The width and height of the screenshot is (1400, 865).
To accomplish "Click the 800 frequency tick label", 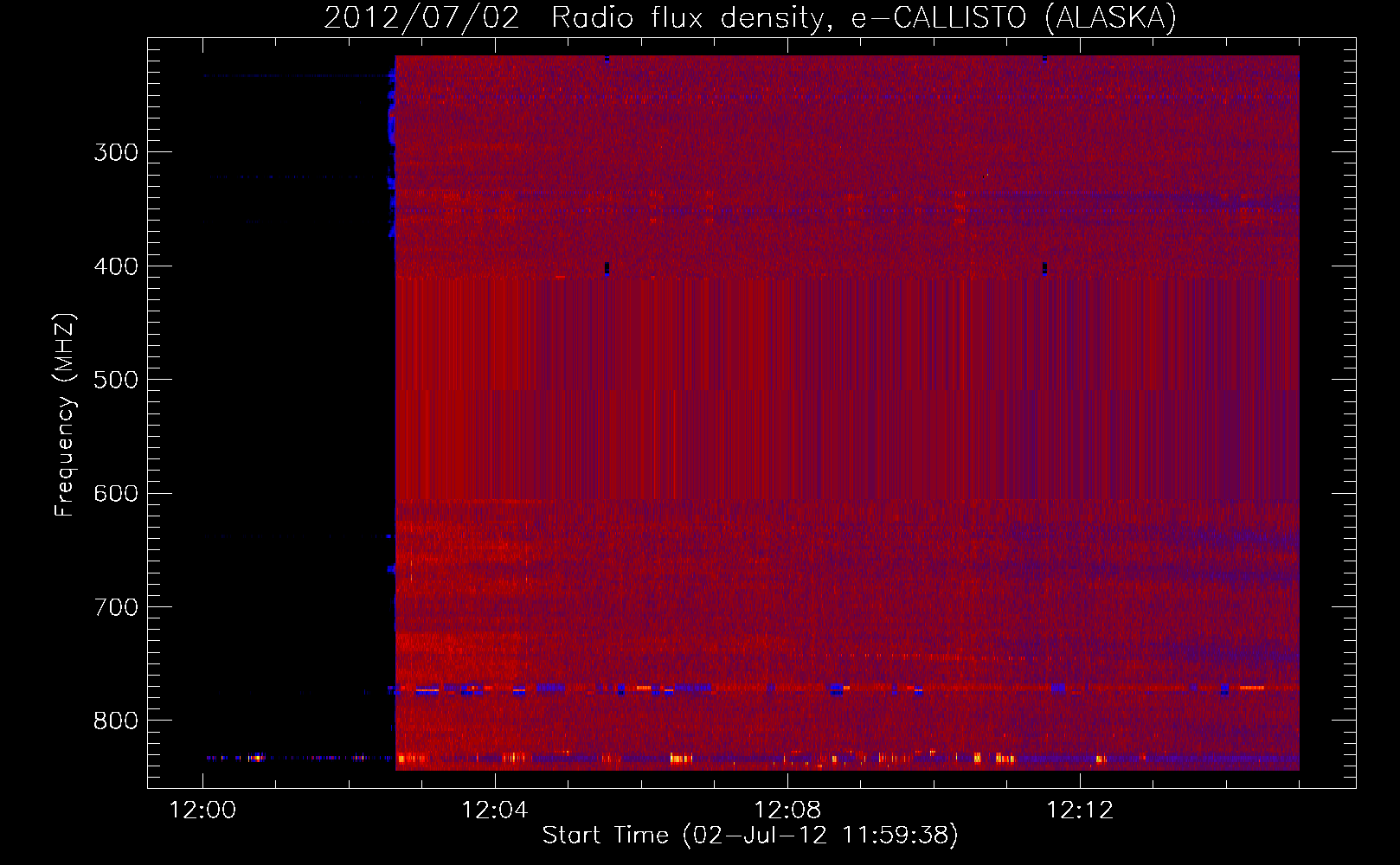I will pyautogui.click(x=116, y=721).
